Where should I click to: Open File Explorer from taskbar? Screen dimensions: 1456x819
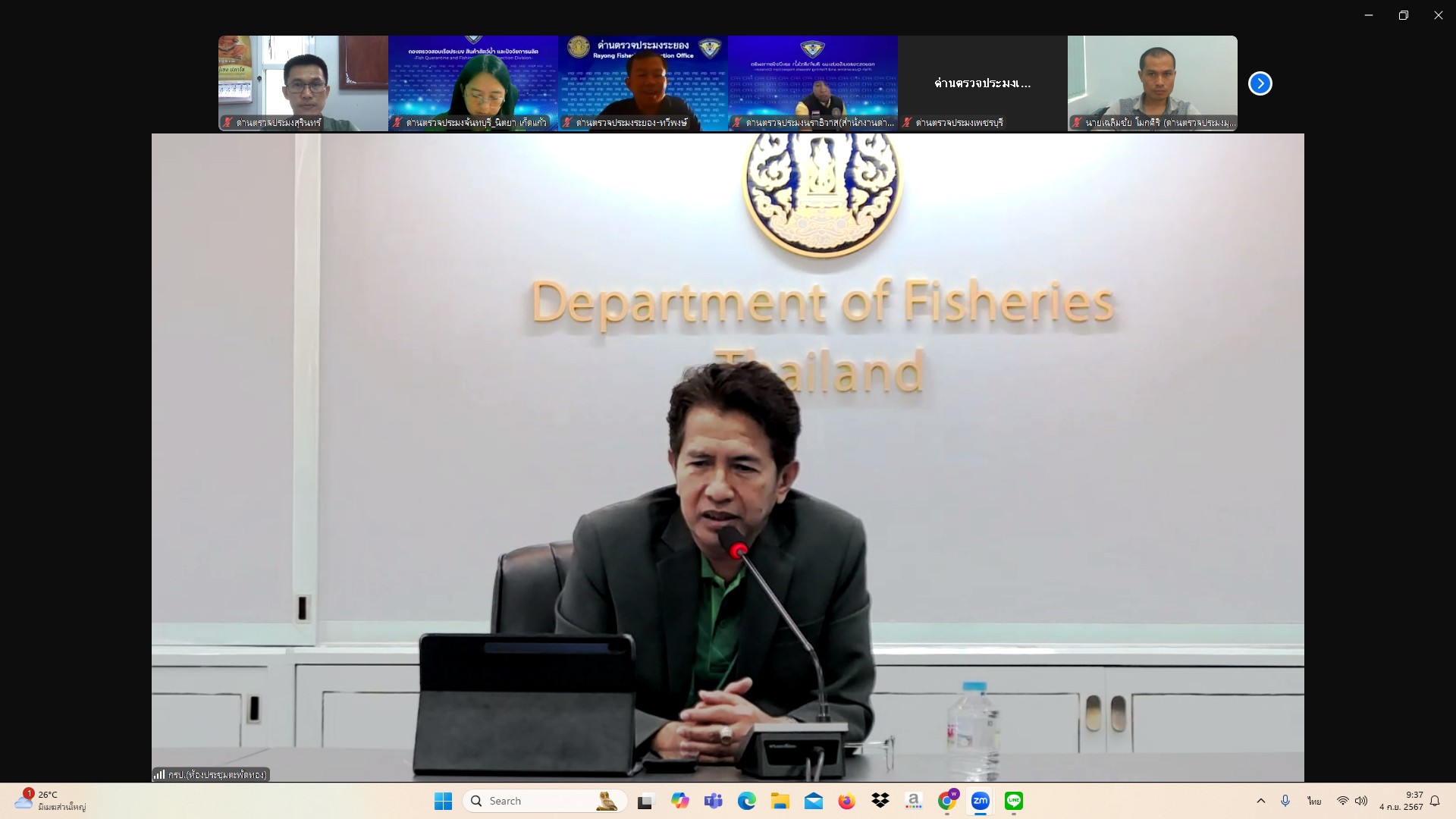(780, 801)
